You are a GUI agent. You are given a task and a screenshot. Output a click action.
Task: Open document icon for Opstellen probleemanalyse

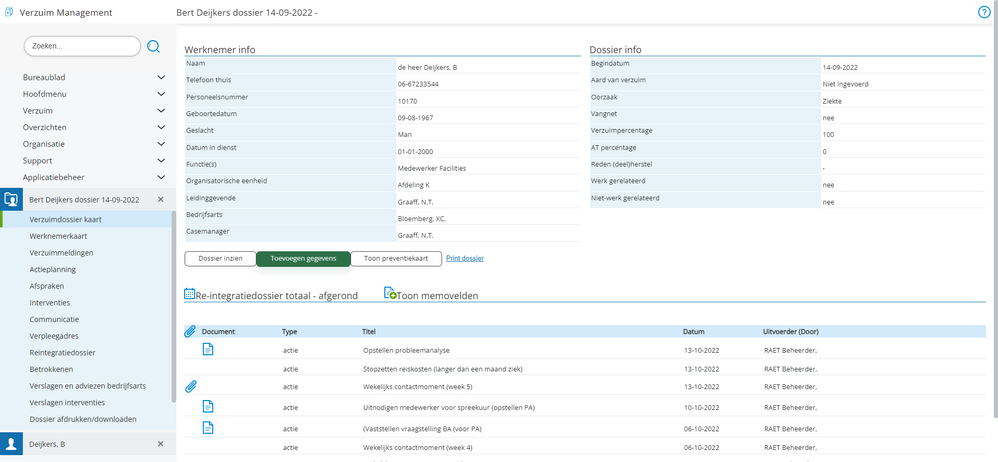[208, 349]
